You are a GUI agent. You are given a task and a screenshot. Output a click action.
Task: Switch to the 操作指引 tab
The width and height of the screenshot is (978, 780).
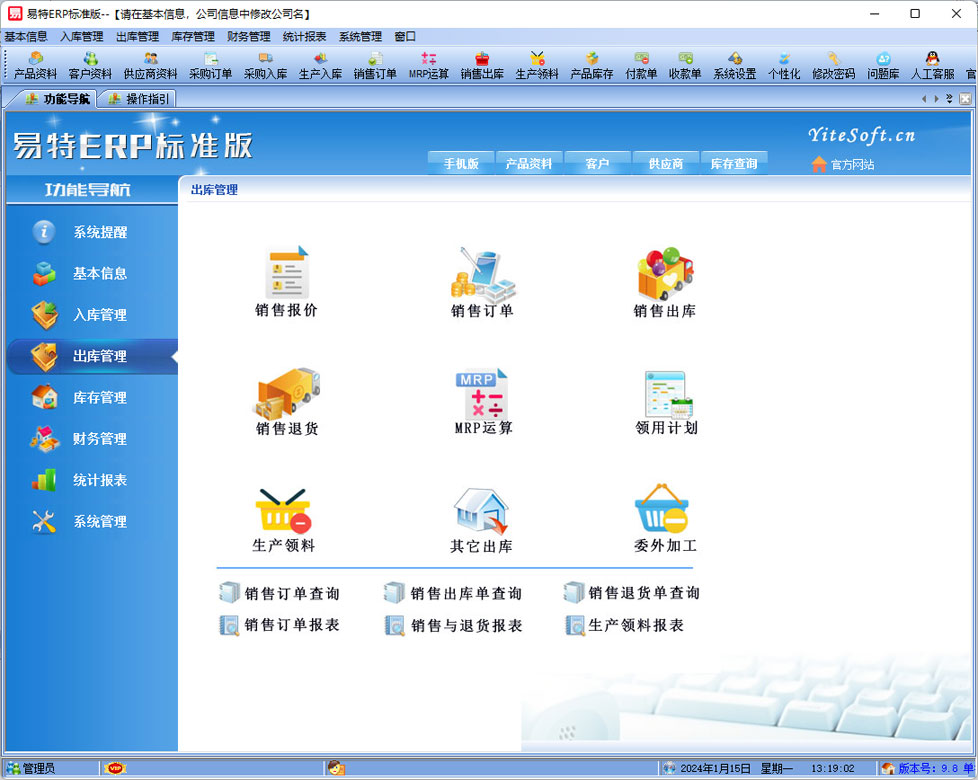point(138,98)
